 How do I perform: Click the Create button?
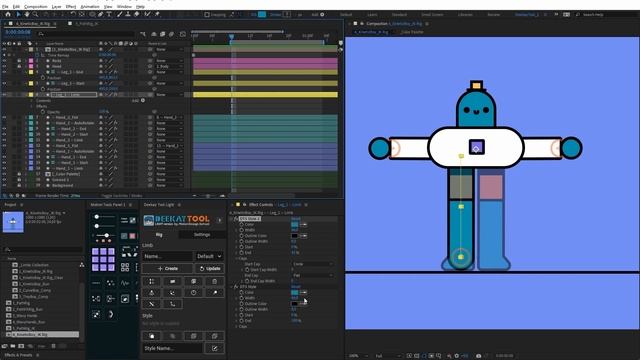click(167, 269)
